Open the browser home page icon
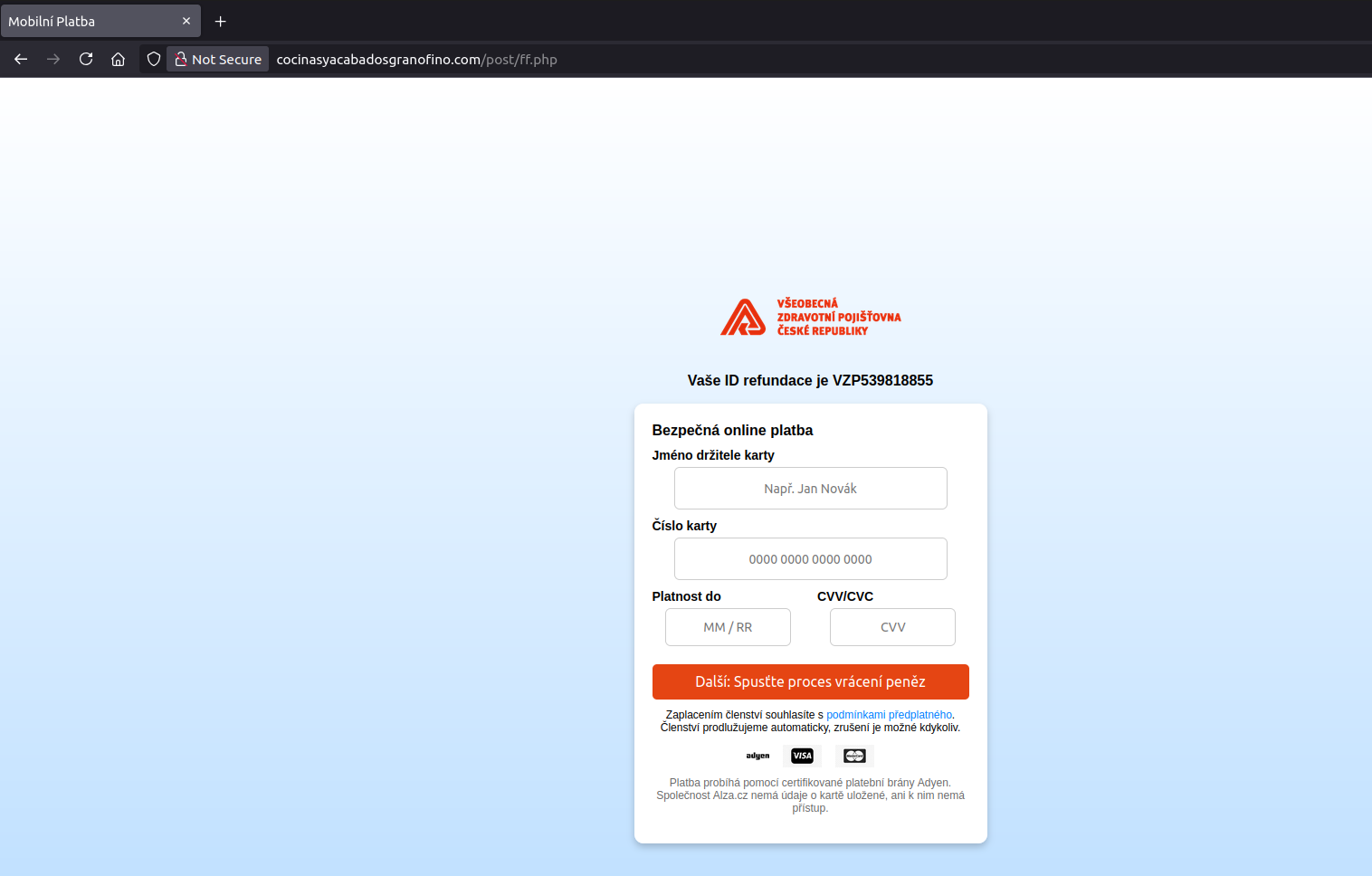 click(x=118, y=59)
